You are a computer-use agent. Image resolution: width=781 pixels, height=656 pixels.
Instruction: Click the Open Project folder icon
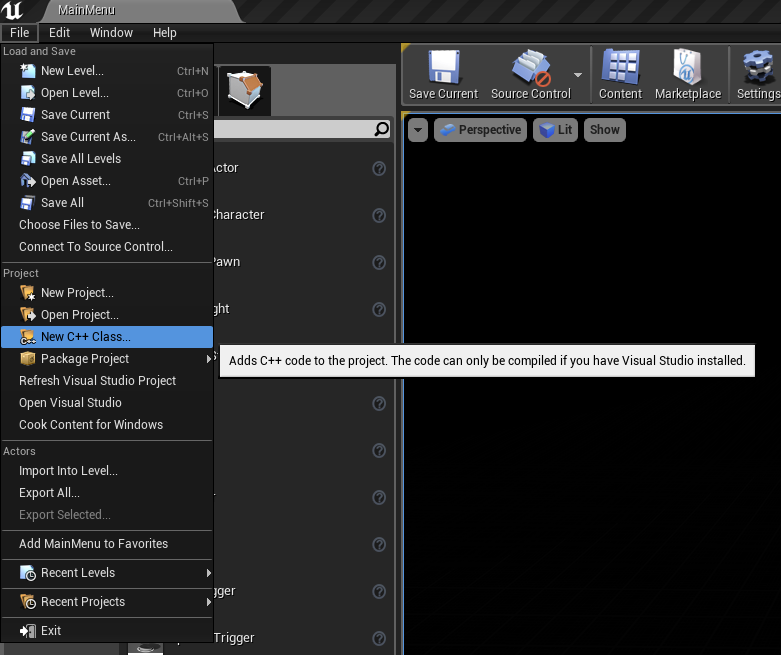pyautogui.click(x=27, y=315)
